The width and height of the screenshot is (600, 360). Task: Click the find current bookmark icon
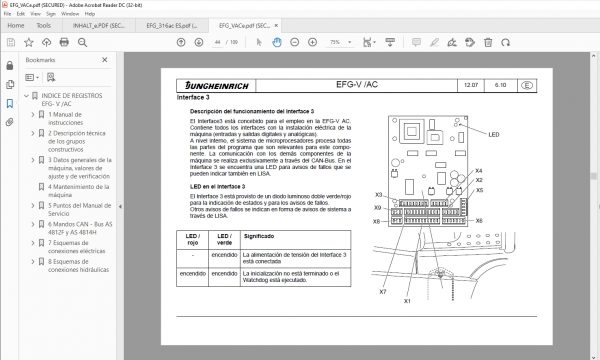coord(51,77)
